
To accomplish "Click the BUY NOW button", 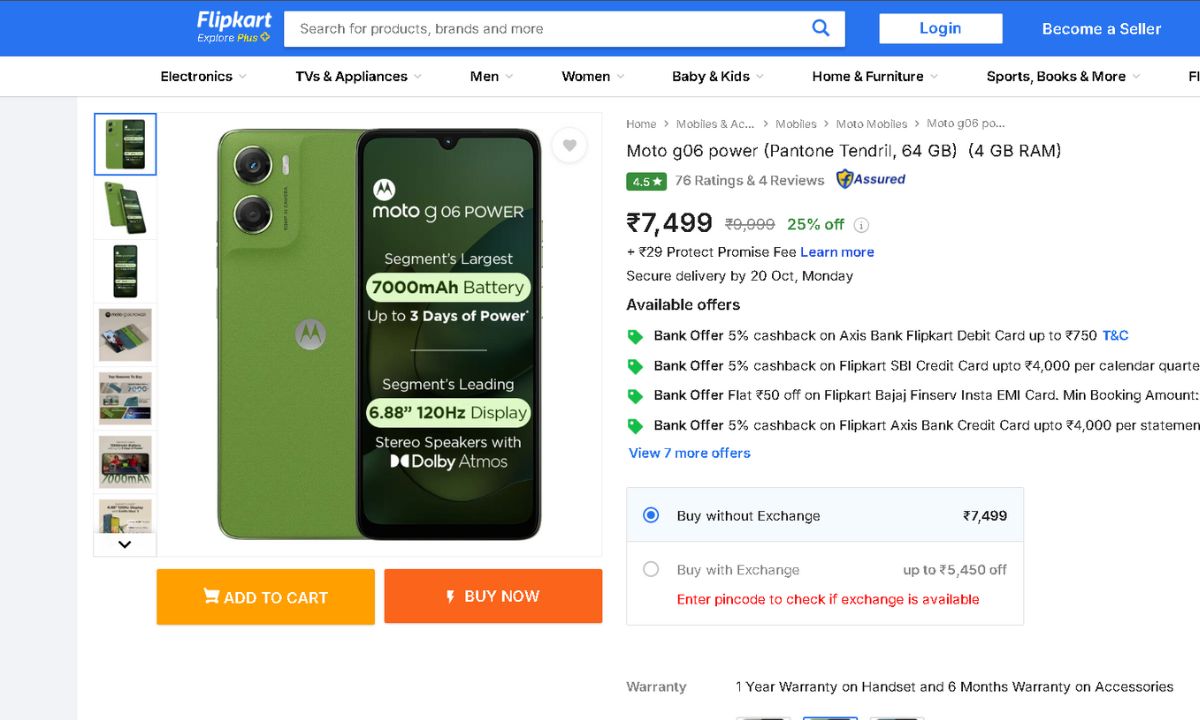I will (493, 596).
